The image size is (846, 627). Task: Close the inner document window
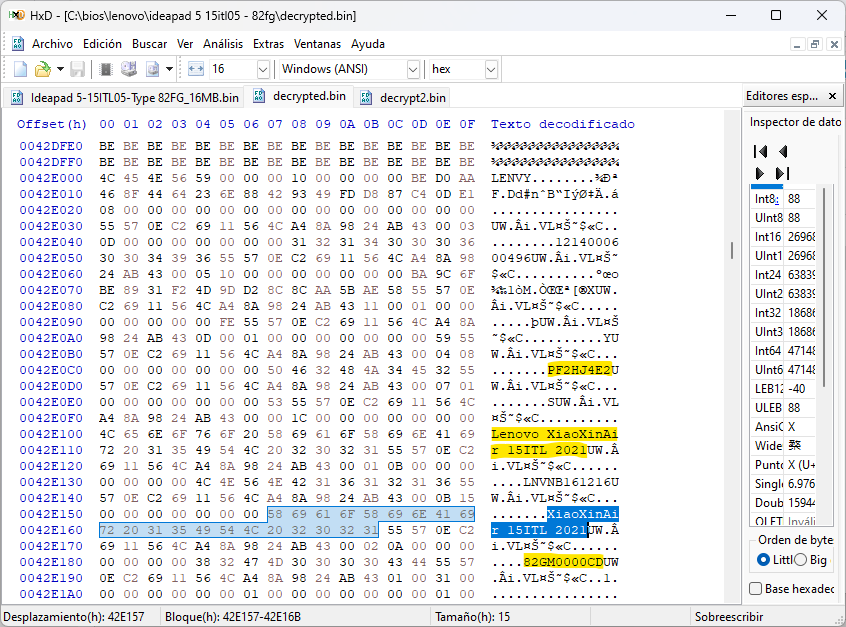[x=834, y=45]
